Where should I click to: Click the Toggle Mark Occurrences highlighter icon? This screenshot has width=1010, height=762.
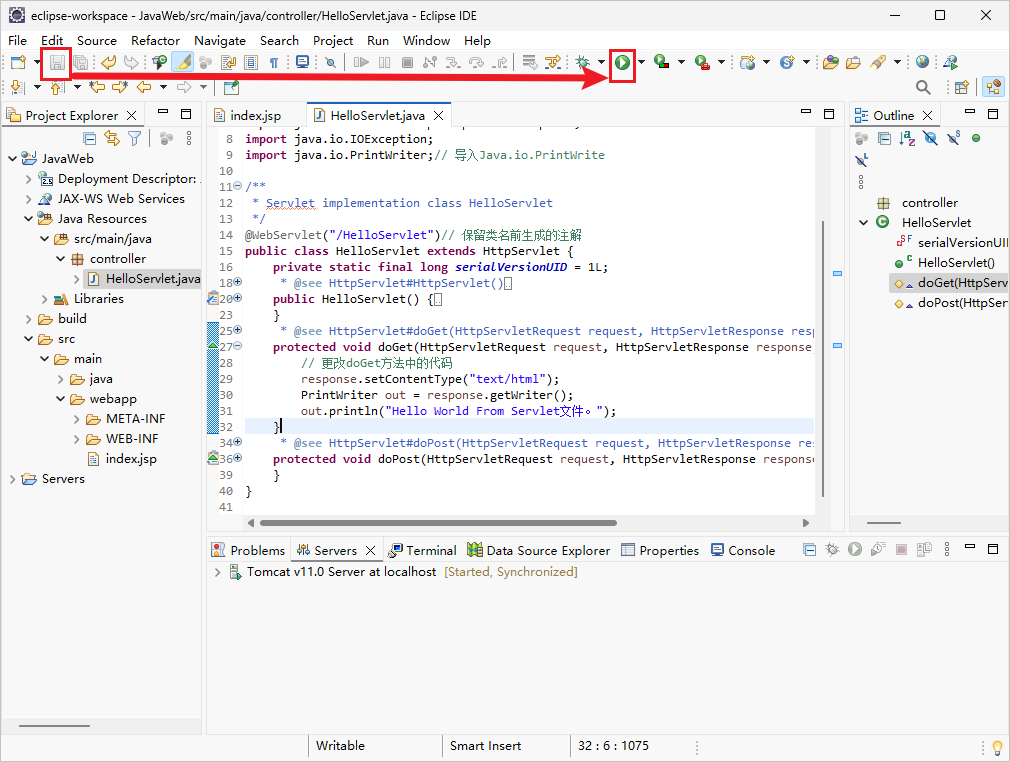pos(183,62)
